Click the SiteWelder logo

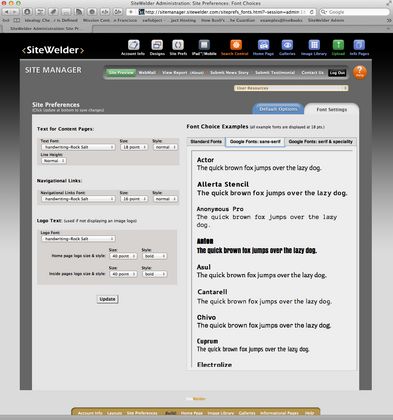tap(53, 50)
